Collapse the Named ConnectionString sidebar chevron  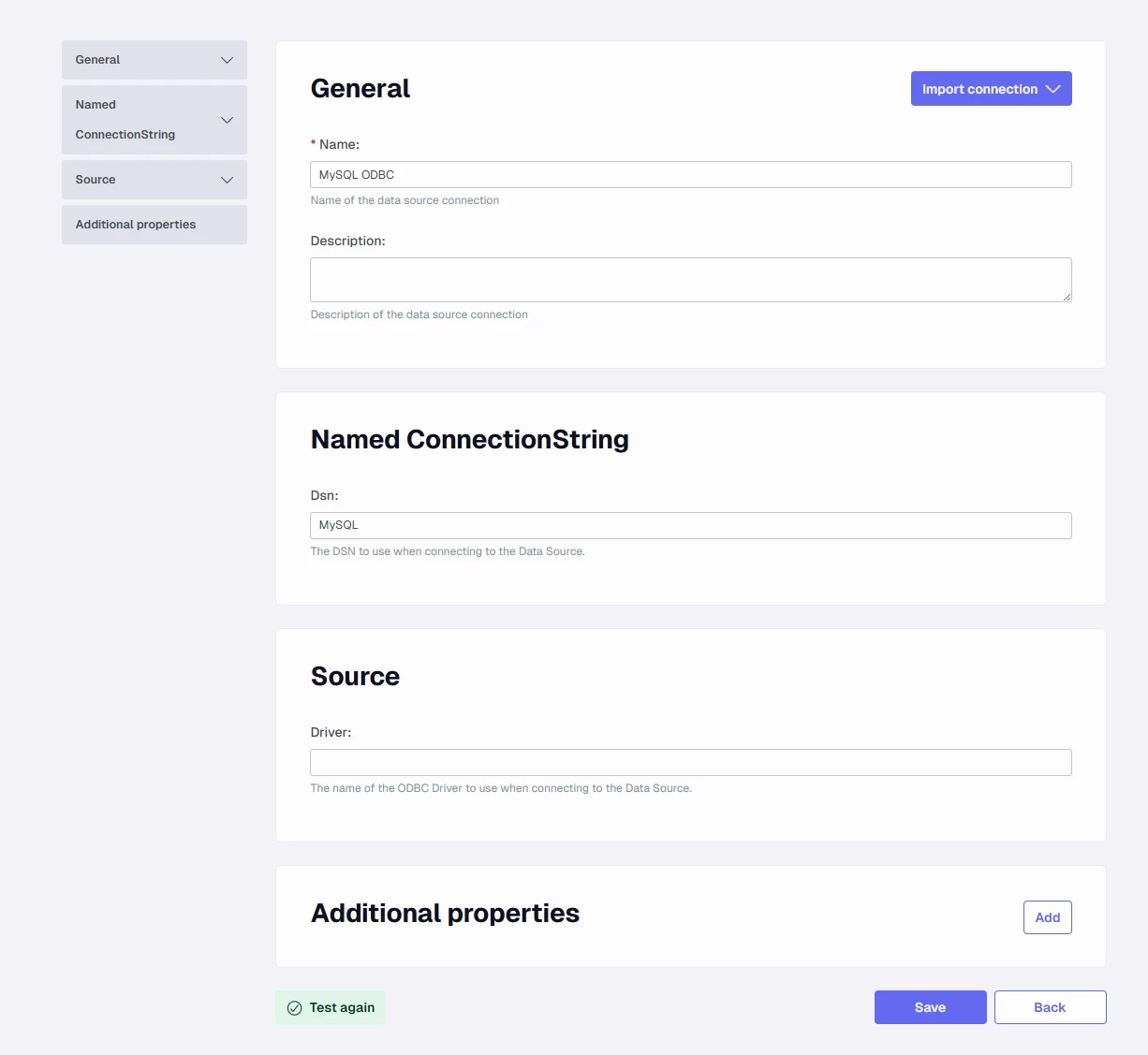(x=227, y=120)
